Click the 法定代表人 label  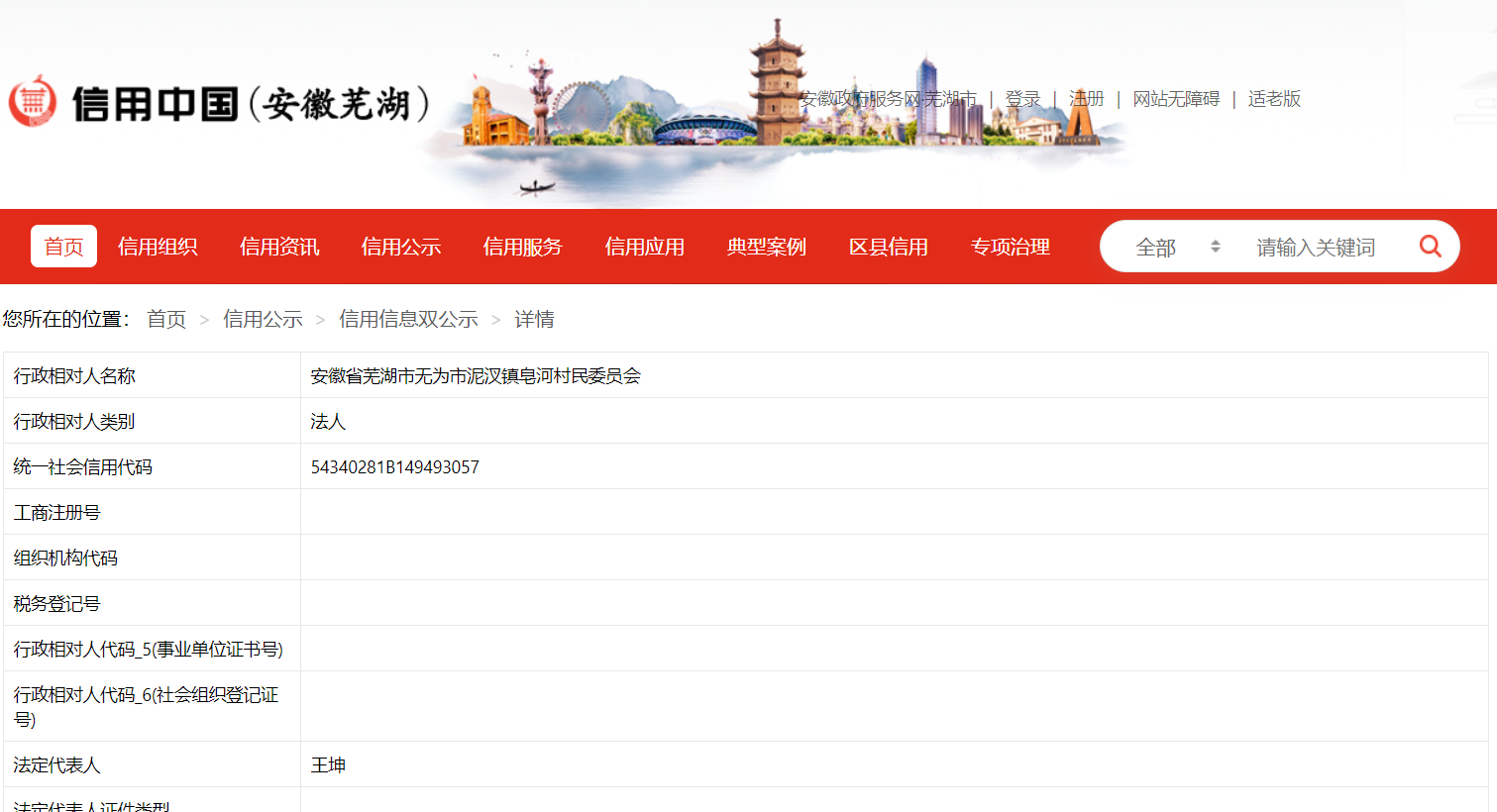(56, 765)
